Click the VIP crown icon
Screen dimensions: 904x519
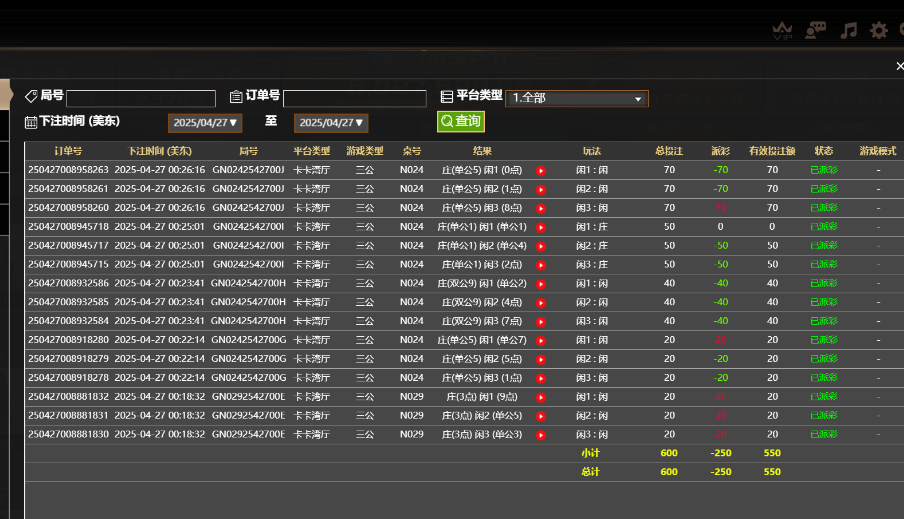[783, 31]
